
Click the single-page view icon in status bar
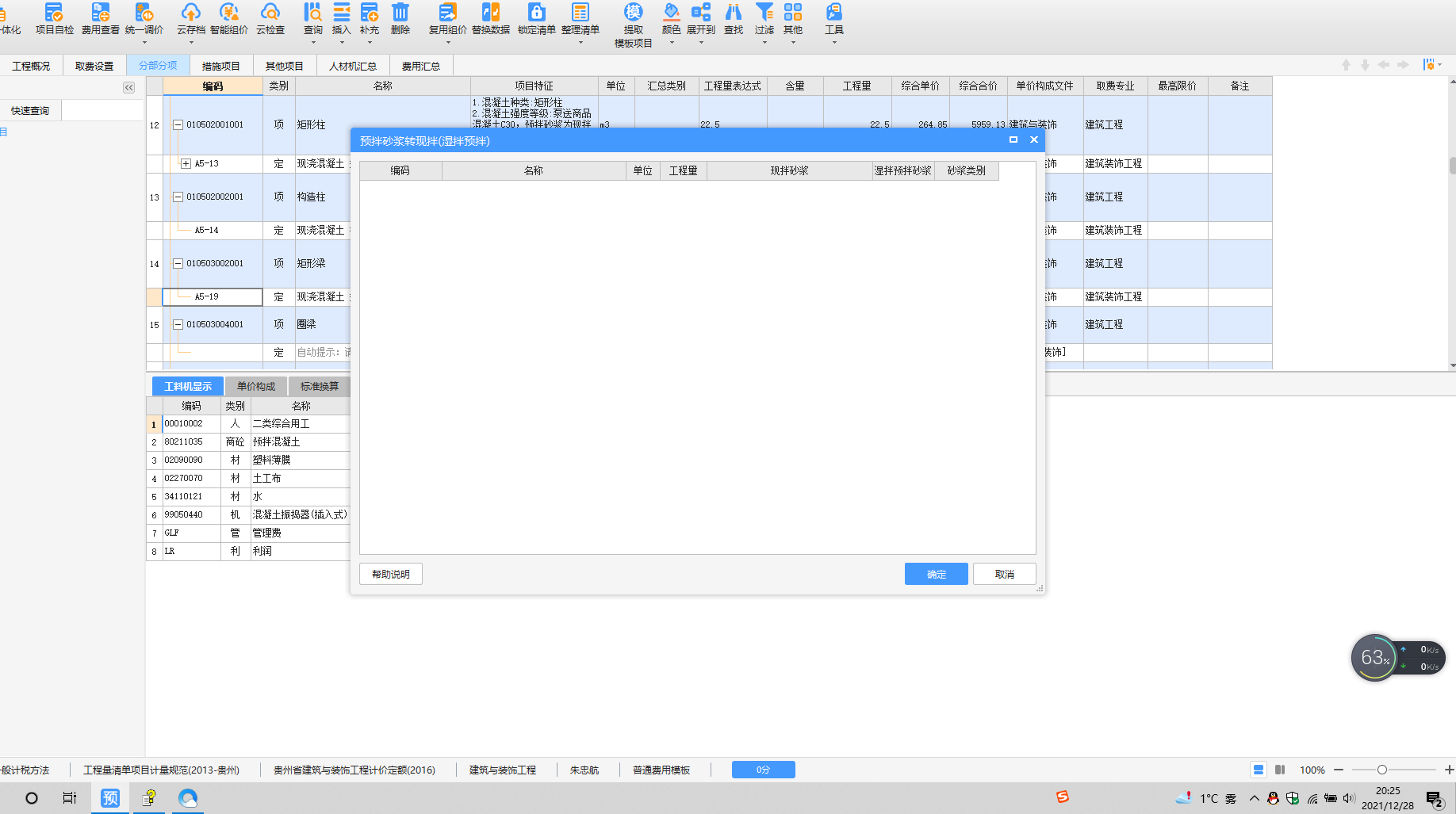coord(1259,770)
